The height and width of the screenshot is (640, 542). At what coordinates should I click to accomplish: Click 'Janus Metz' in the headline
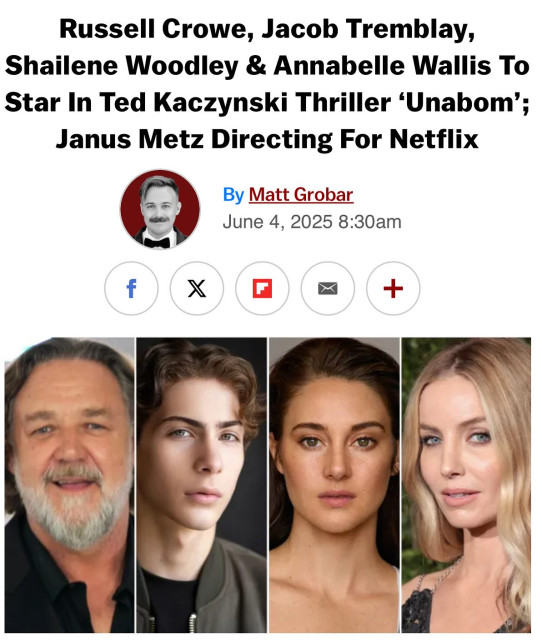pos(130,139)
